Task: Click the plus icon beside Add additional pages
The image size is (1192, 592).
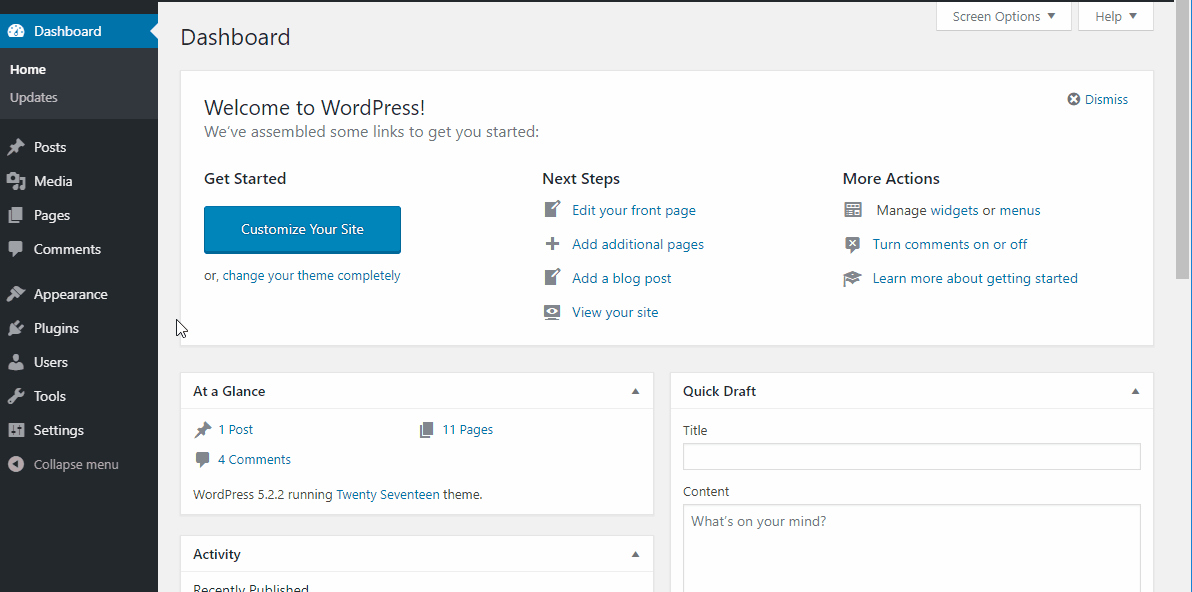Action: pyautogui.click(x=553, y=244)
